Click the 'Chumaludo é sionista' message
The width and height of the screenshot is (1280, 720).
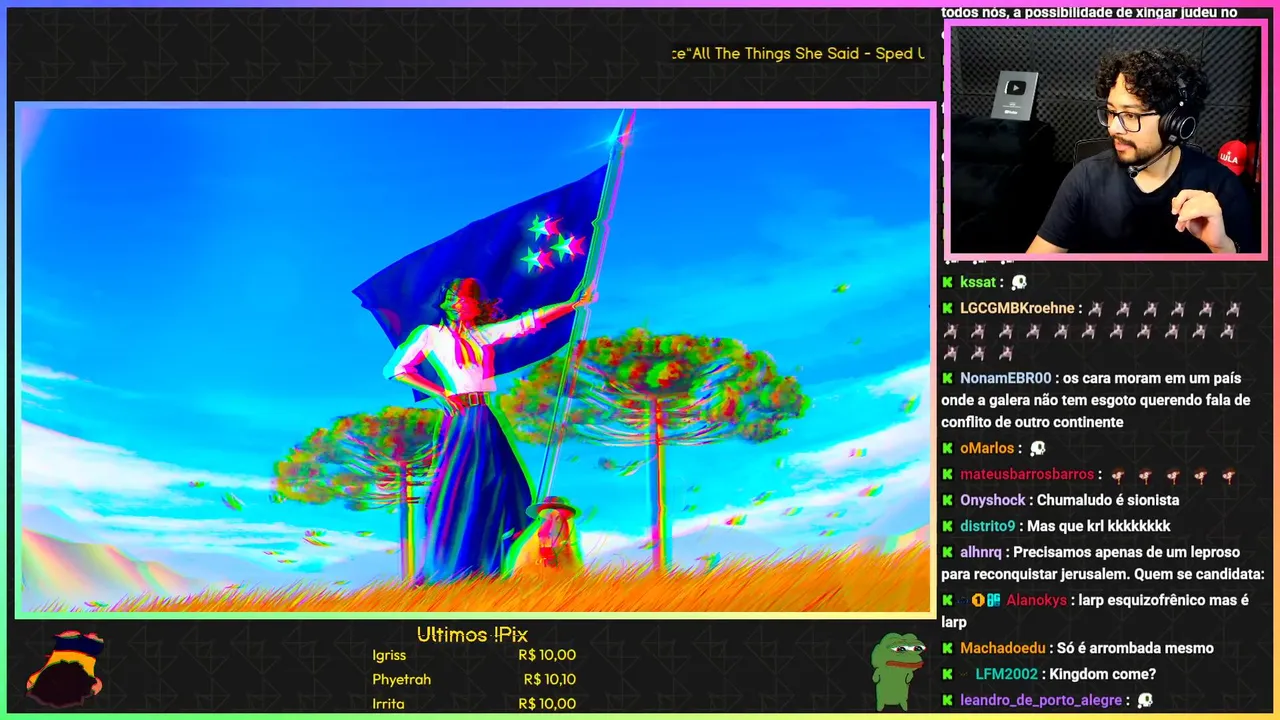coord(1108,500)
